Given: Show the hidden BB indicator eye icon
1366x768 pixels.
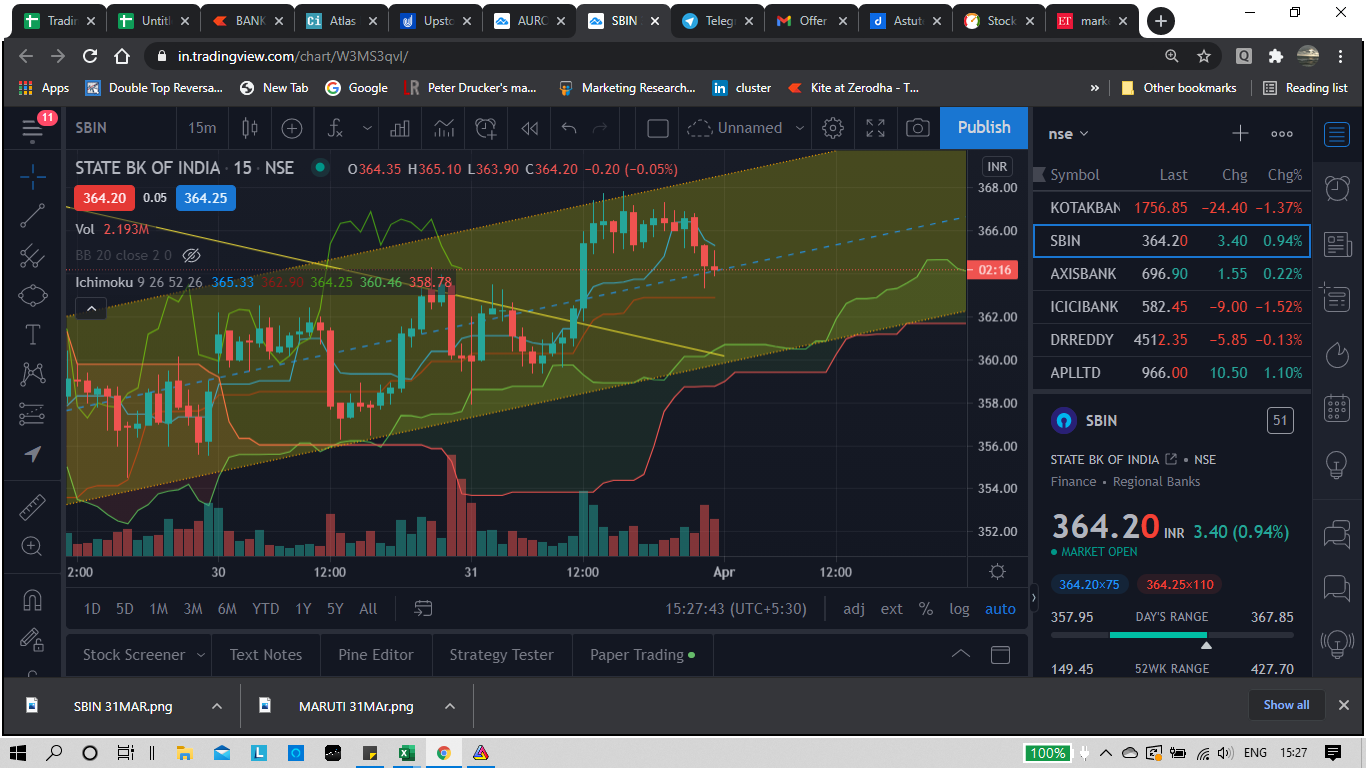Looking at the screenshot, I should tap(192, 255).
